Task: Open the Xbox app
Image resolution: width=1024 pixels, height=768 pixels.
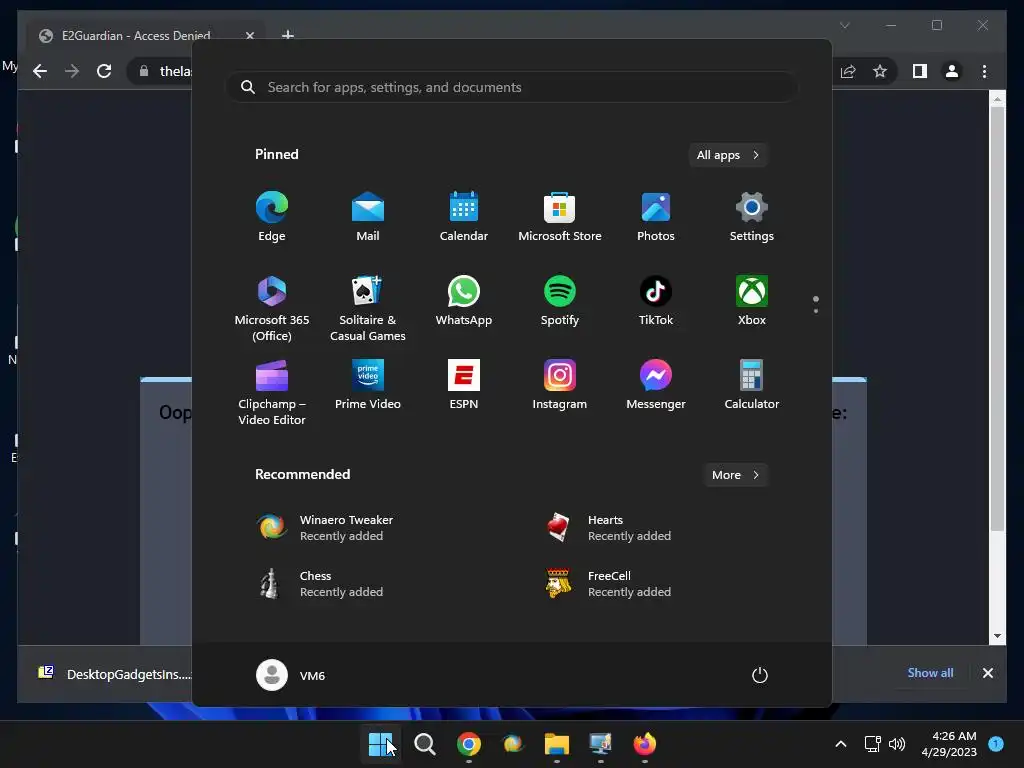Action: pos(752,300)
